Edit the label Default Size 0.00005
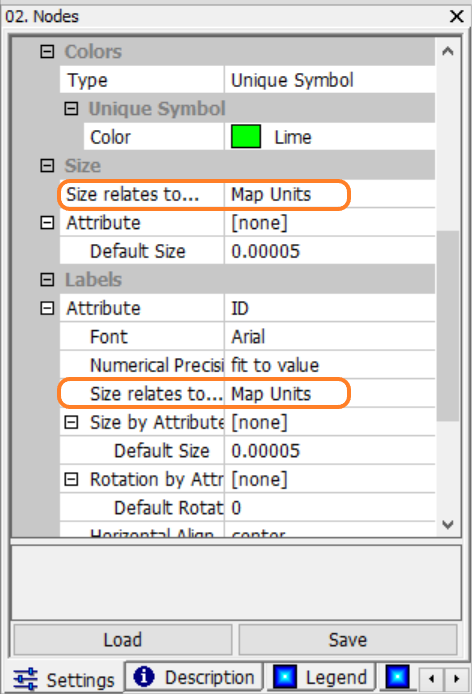Image resolution: width=472 pixels, height=694 pixels. tap(329, 451)
